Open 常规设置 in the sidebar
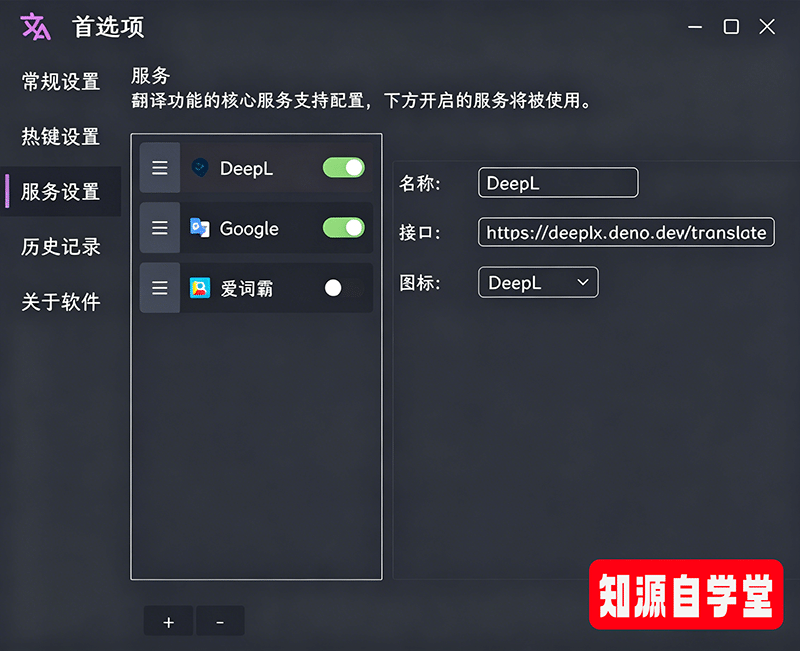Viewport: 800px width, 651px height. point(61,82)
